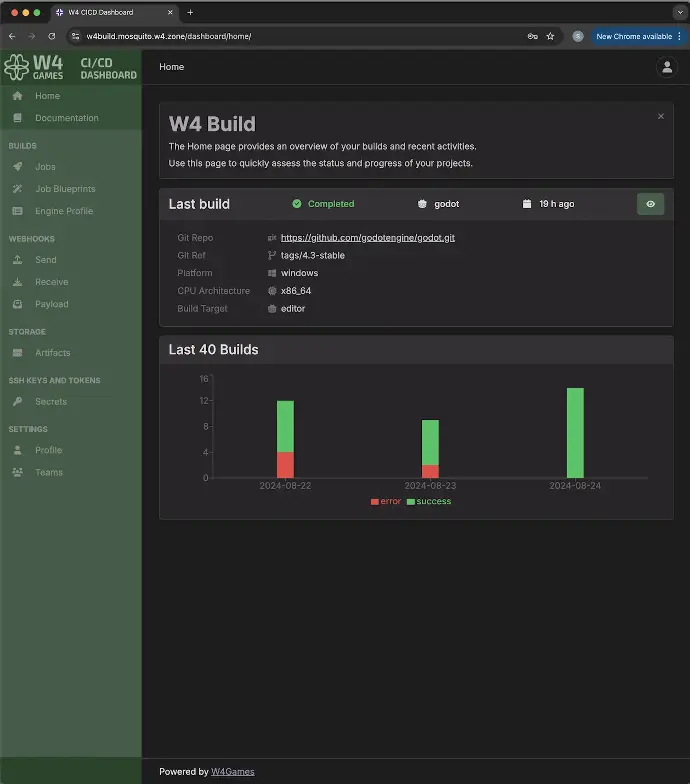This screenshot has width=690, height=784.
Task: Click the Job Blueprints tools icon
Action: pyautogui.click(x=18, y=188)
